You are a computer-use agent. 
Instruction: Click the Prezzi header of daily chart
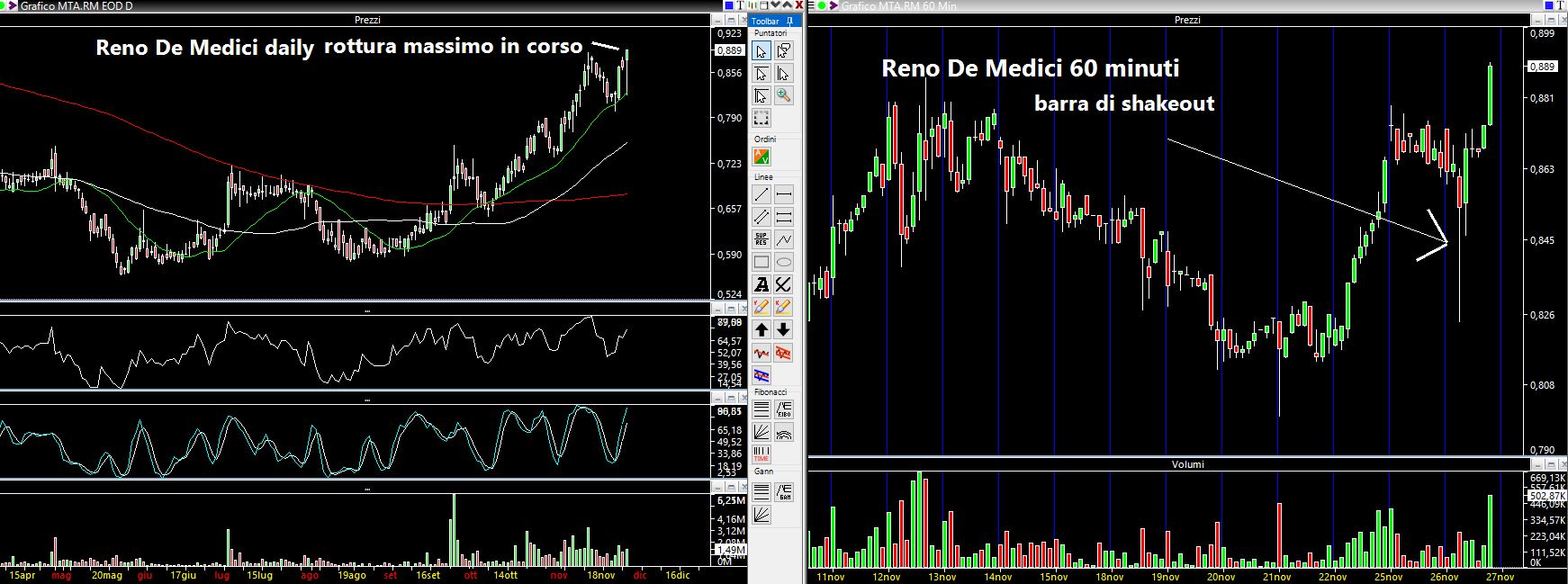click(366, 20)
